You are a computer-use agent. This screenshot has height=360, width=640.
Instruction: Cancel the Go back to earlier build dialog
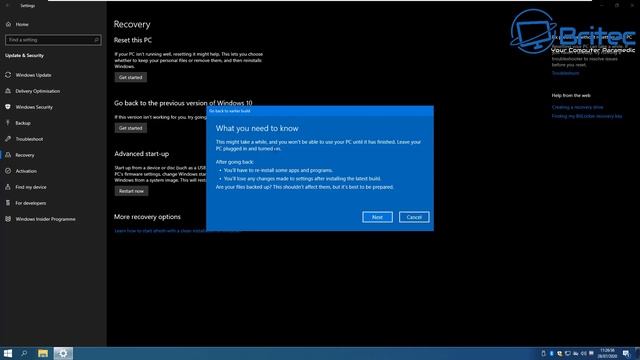coord(414,217)
